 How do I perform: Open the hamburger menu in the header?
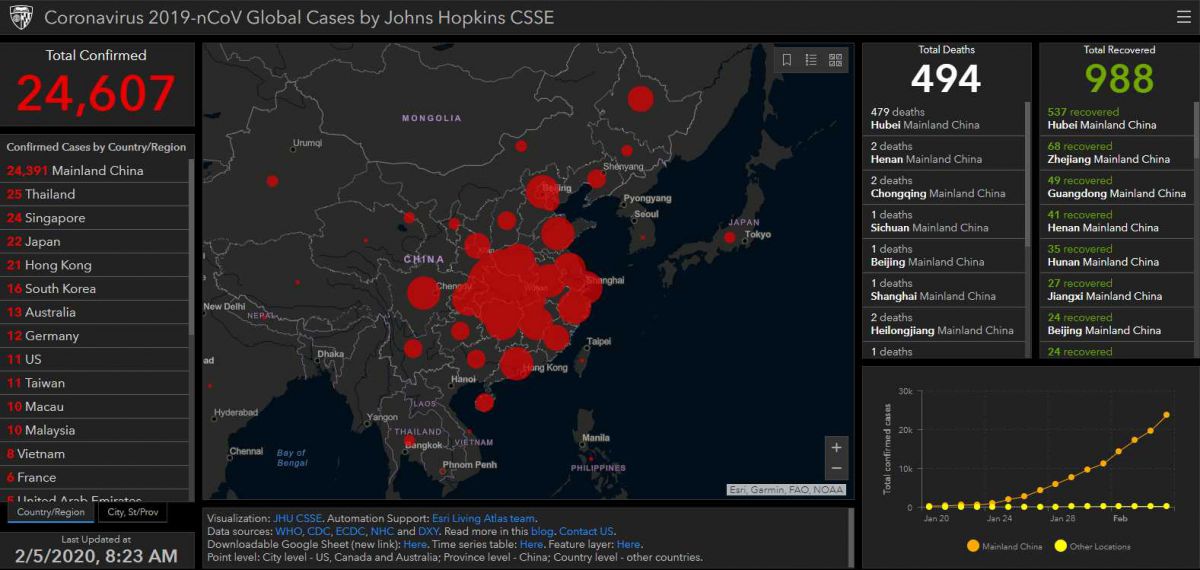(1183, 17)
